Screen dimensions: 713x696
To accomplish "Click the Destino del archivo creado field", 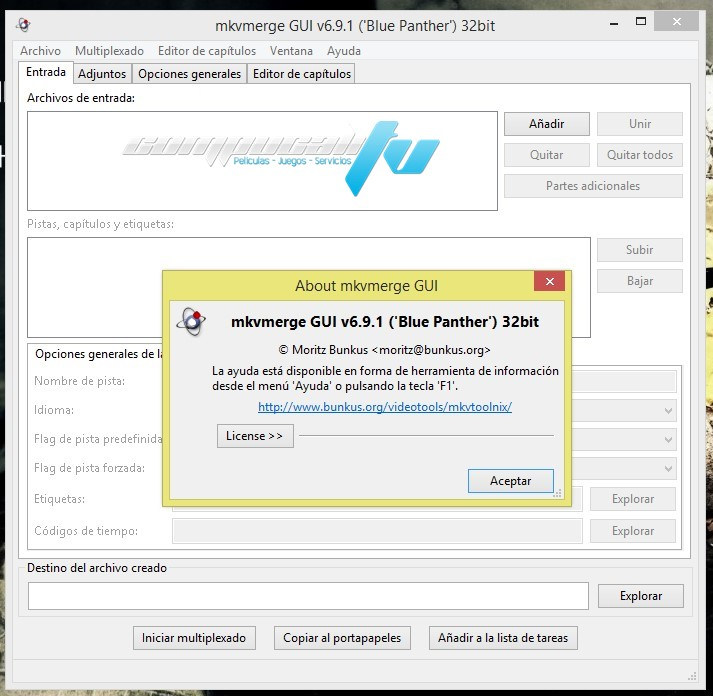I will 308,596.
